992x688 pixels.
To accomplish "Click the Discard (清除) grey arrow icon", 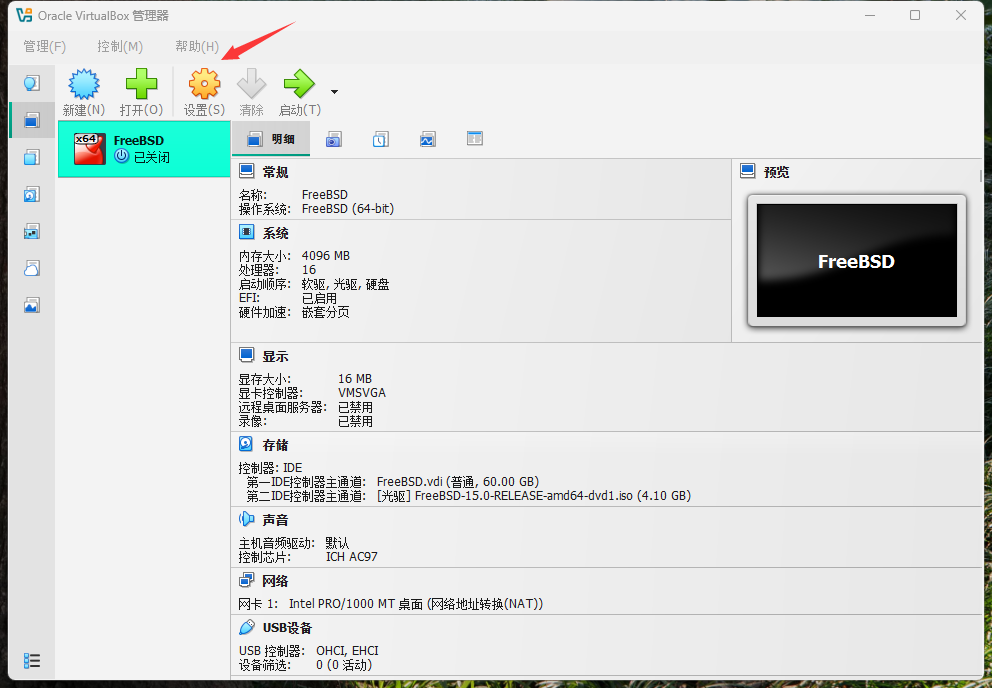I will 251,84.
